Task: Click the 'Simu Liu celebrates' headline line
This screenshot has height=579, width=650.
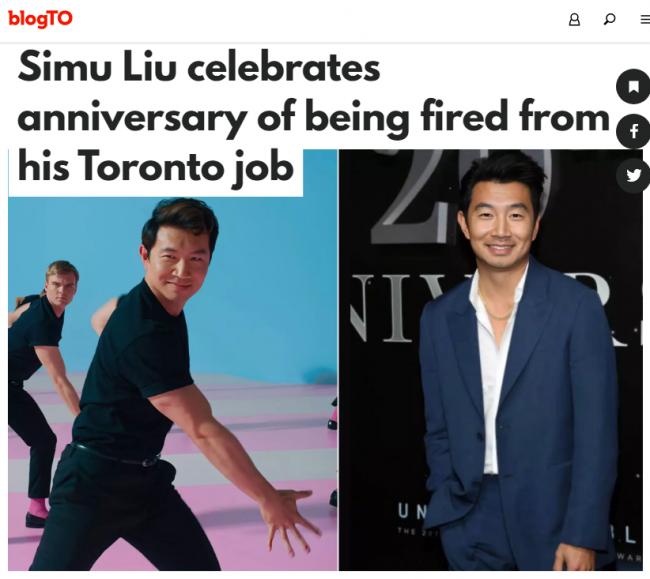Action: tap(199, 67)
